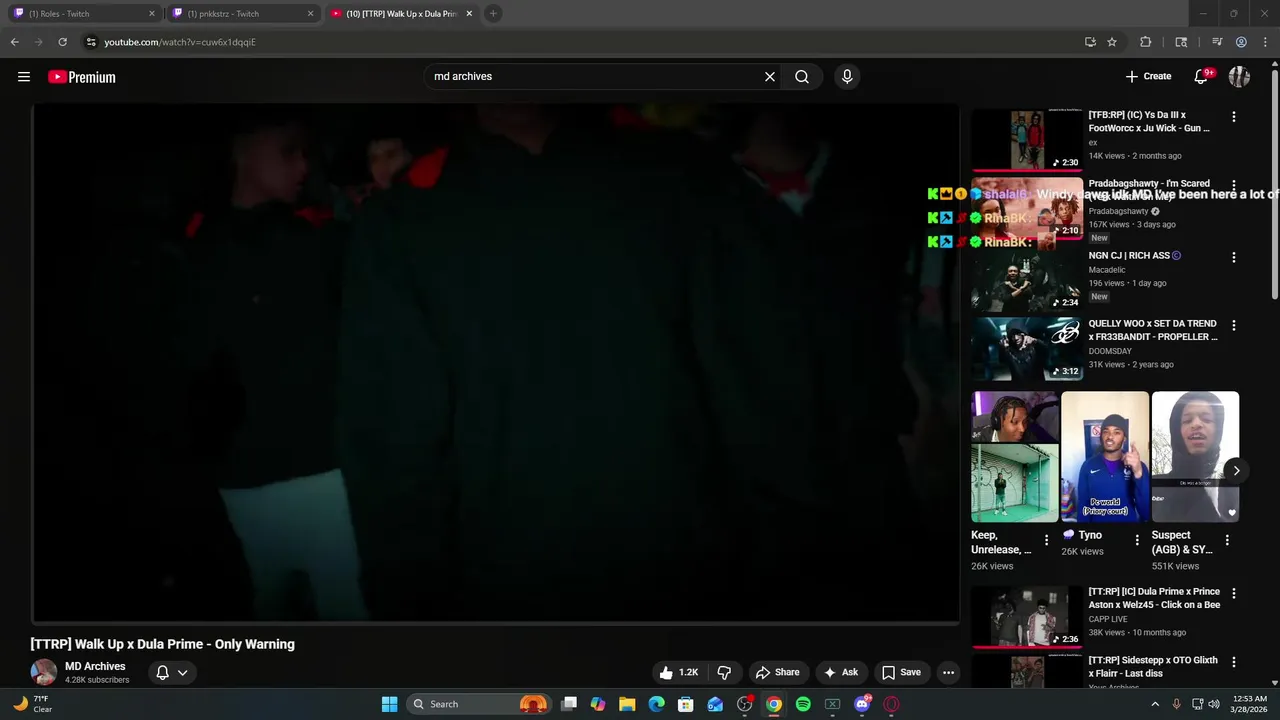Open weather widget showing 71°F
Screen dimensions: 1280x720
point(32,704)
